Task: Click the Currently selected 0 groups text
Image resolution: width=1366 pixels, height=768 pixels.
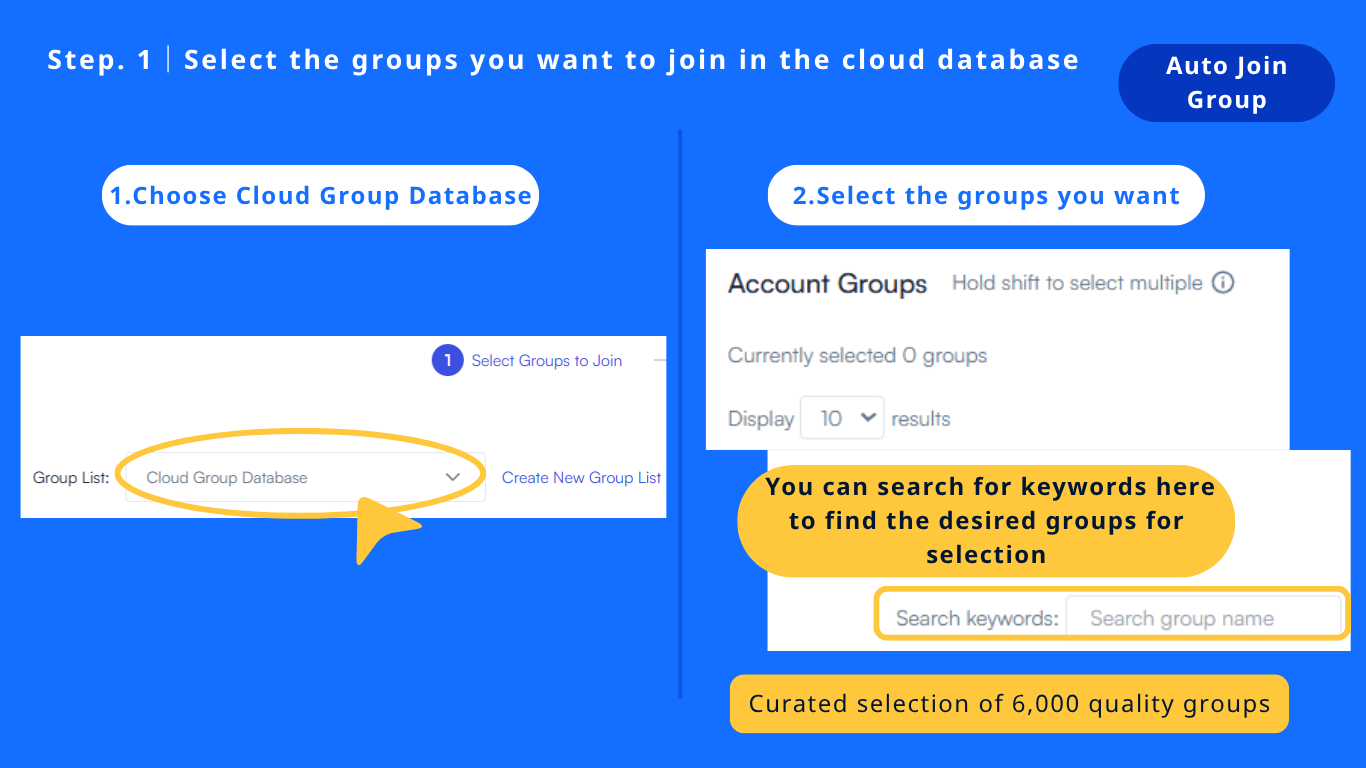Action: [x=857, y=356]
